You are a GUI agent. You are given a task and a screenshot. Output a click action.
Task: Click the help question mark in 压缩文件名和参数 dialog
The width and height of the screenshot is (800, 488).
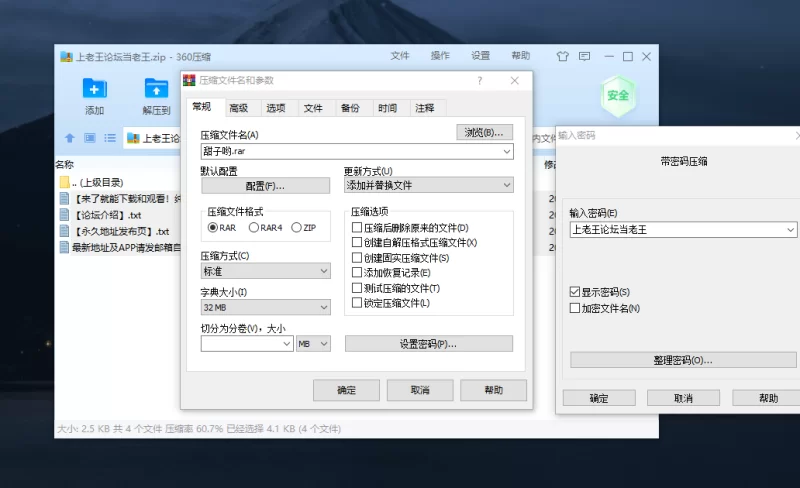pyautogui.click(x=480, y=81)
